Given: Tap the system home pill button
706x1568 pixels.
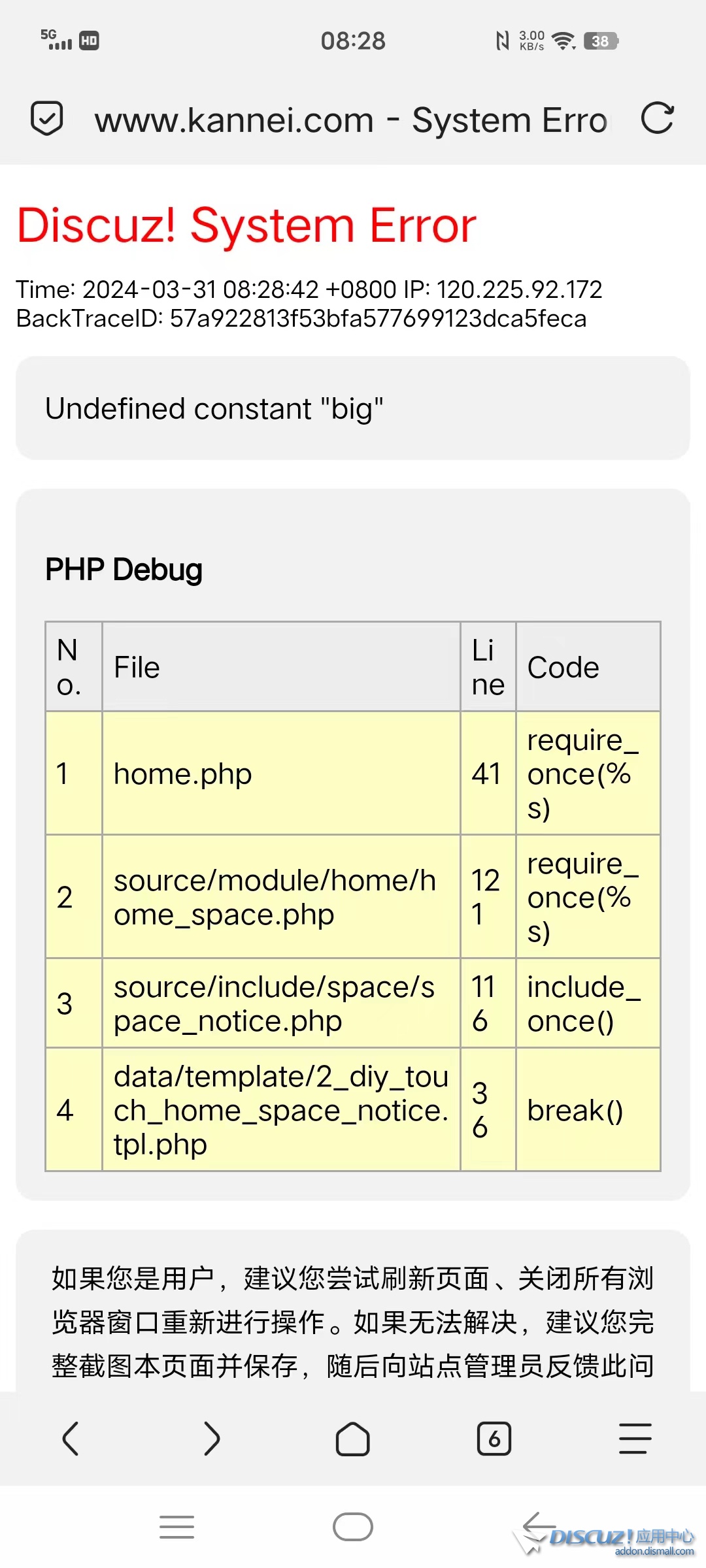Looking at the screenshot, I should [x=353, y=1527].
